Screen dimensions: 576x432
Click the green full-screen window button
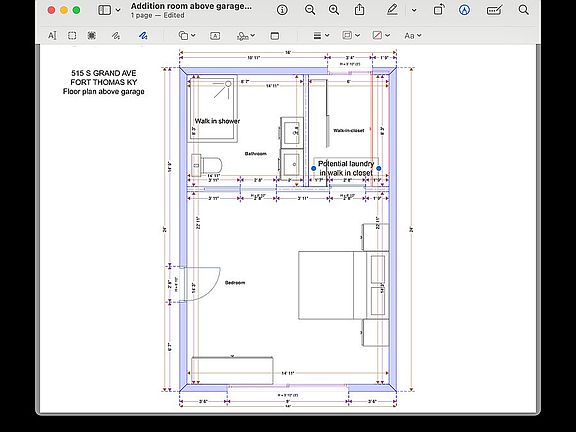point(76,10)
